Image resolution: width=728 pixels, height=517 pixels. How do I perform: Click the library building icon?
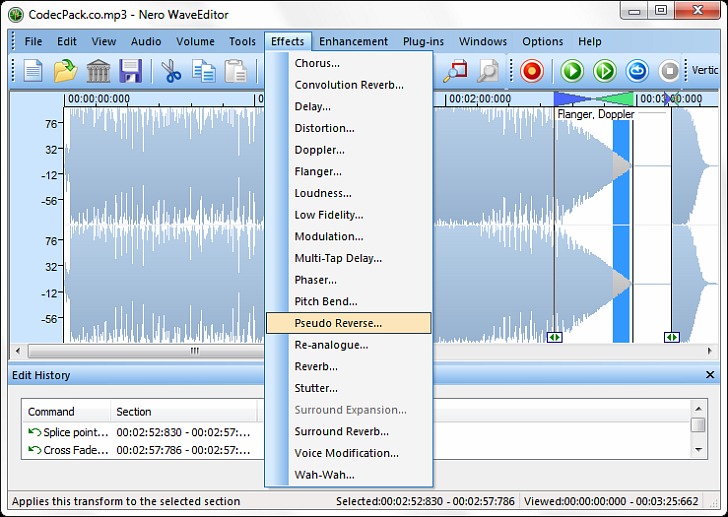tap(98, 71)
